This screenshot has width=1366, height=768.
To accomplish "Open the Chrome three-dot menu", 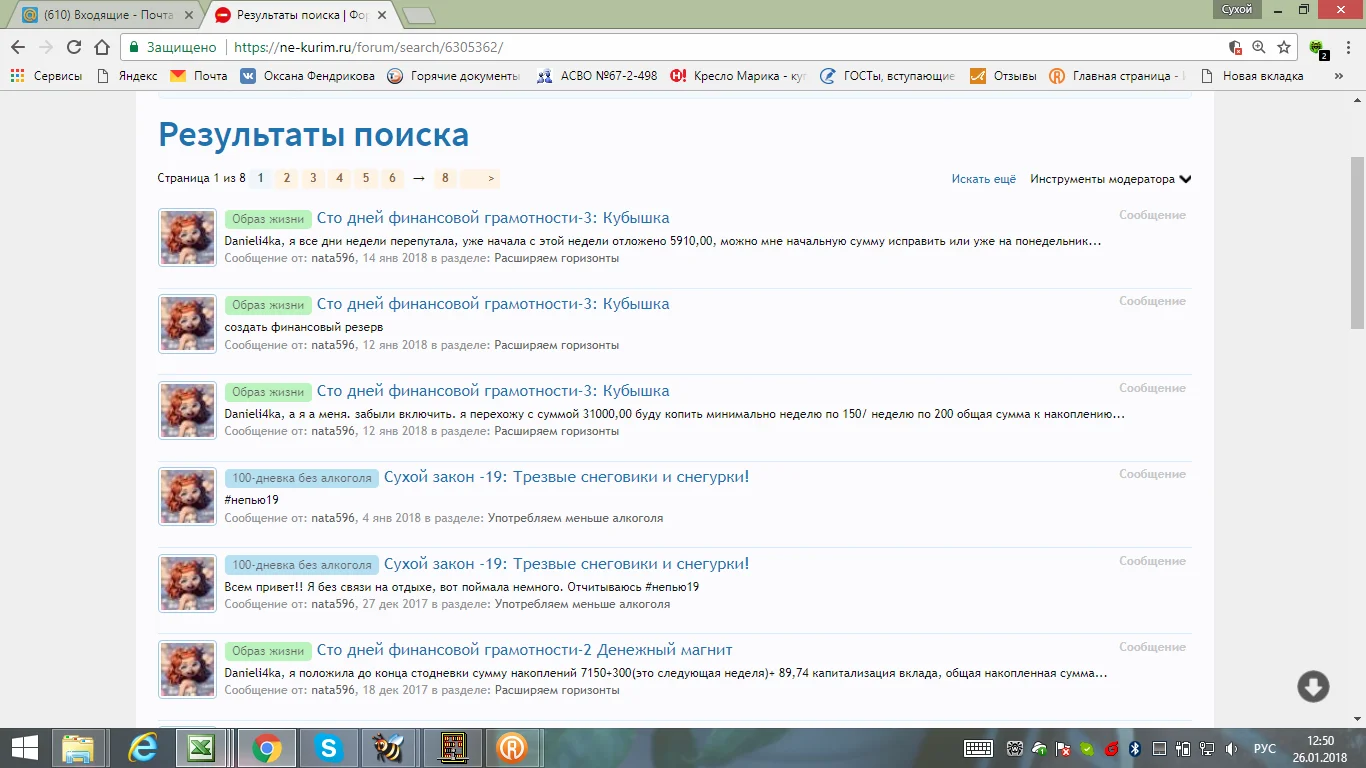I will [1348, 47].
